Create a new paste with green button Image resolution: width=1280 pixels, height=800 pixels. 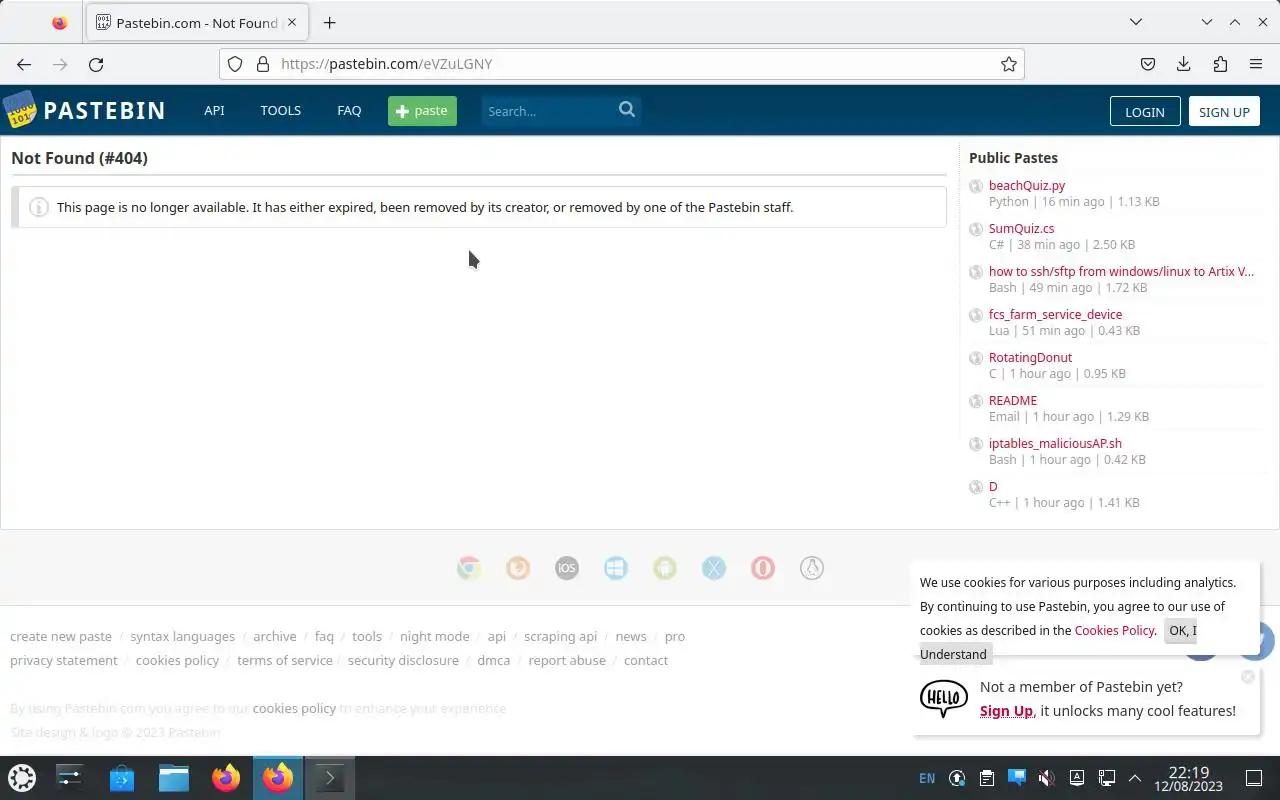[422, 111]
